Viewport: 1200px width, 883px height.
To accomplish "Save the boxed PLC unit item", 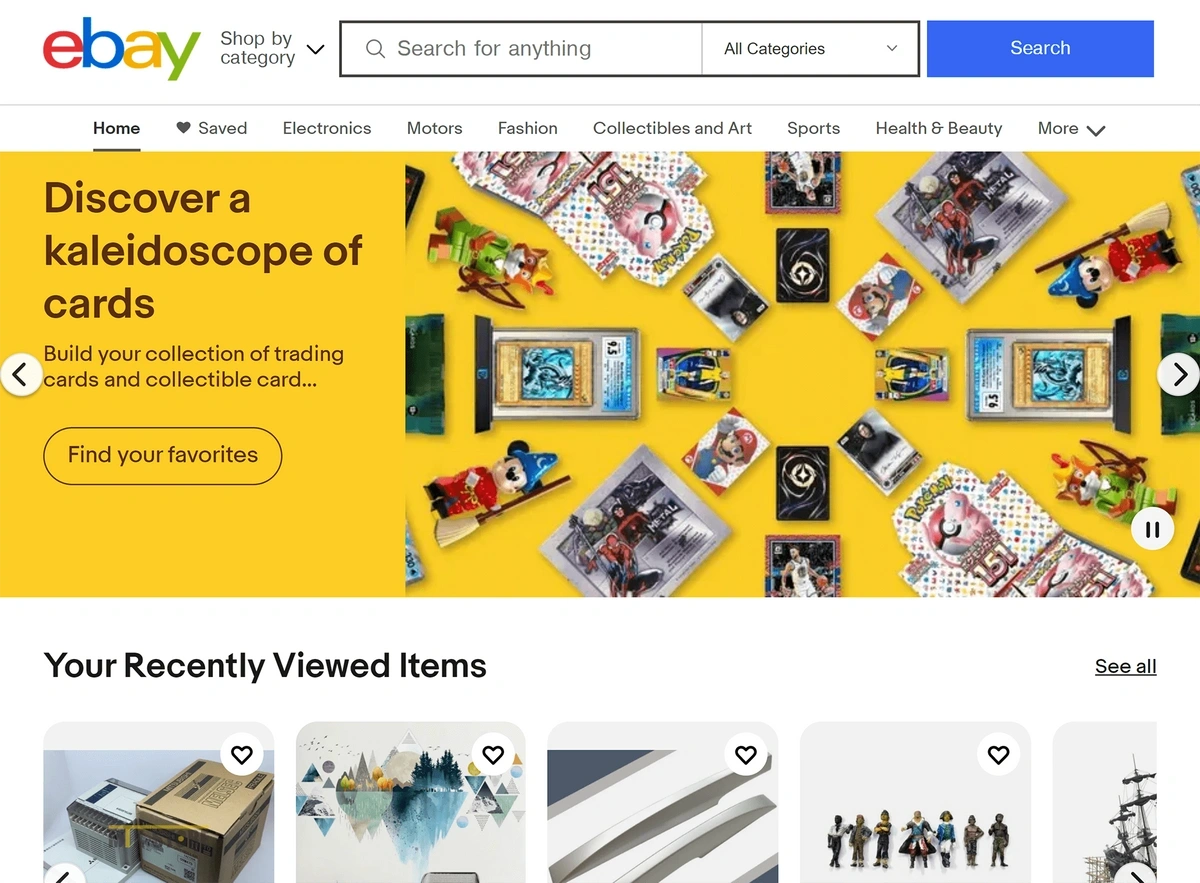I will [242, 754].
